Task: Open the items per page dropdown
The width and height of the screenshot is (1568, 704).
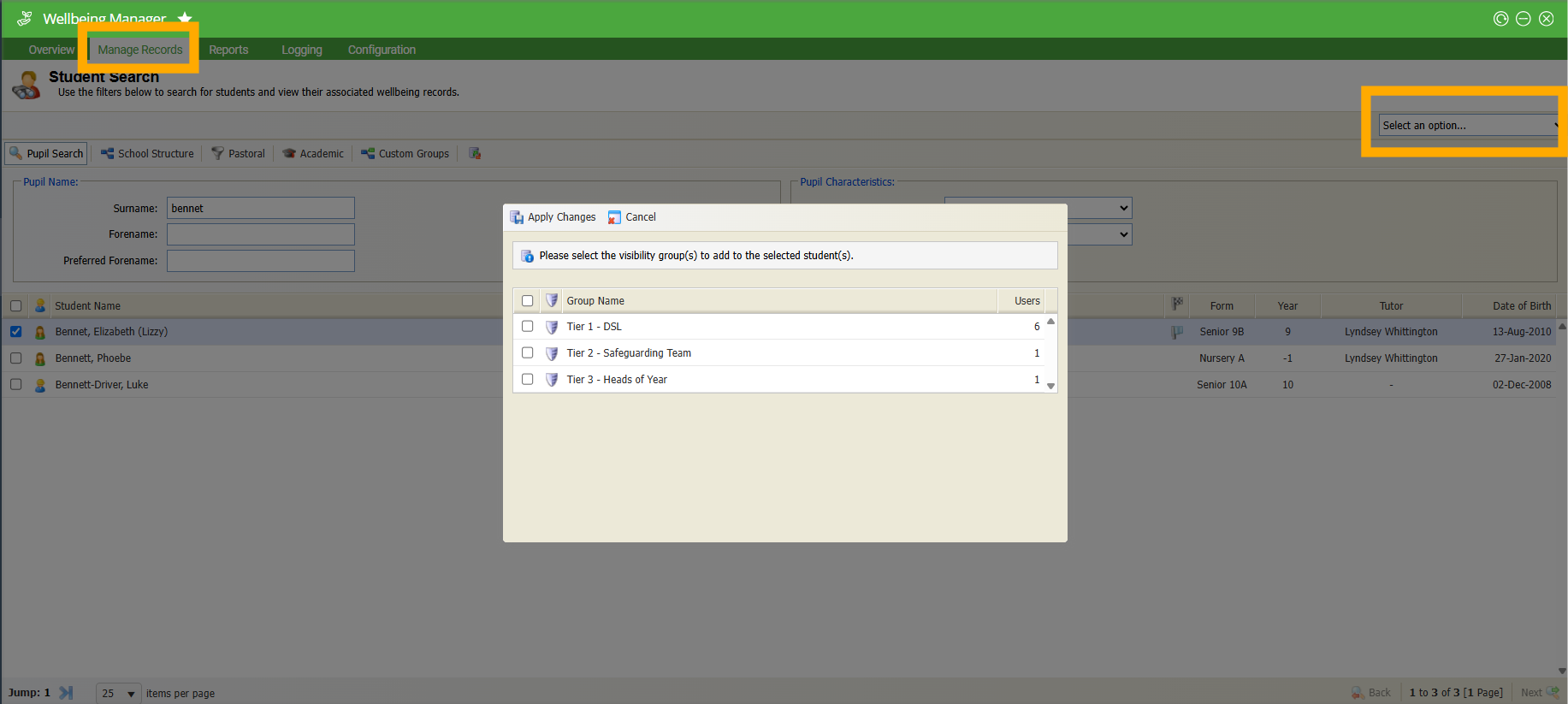Action: pos(118,693)
